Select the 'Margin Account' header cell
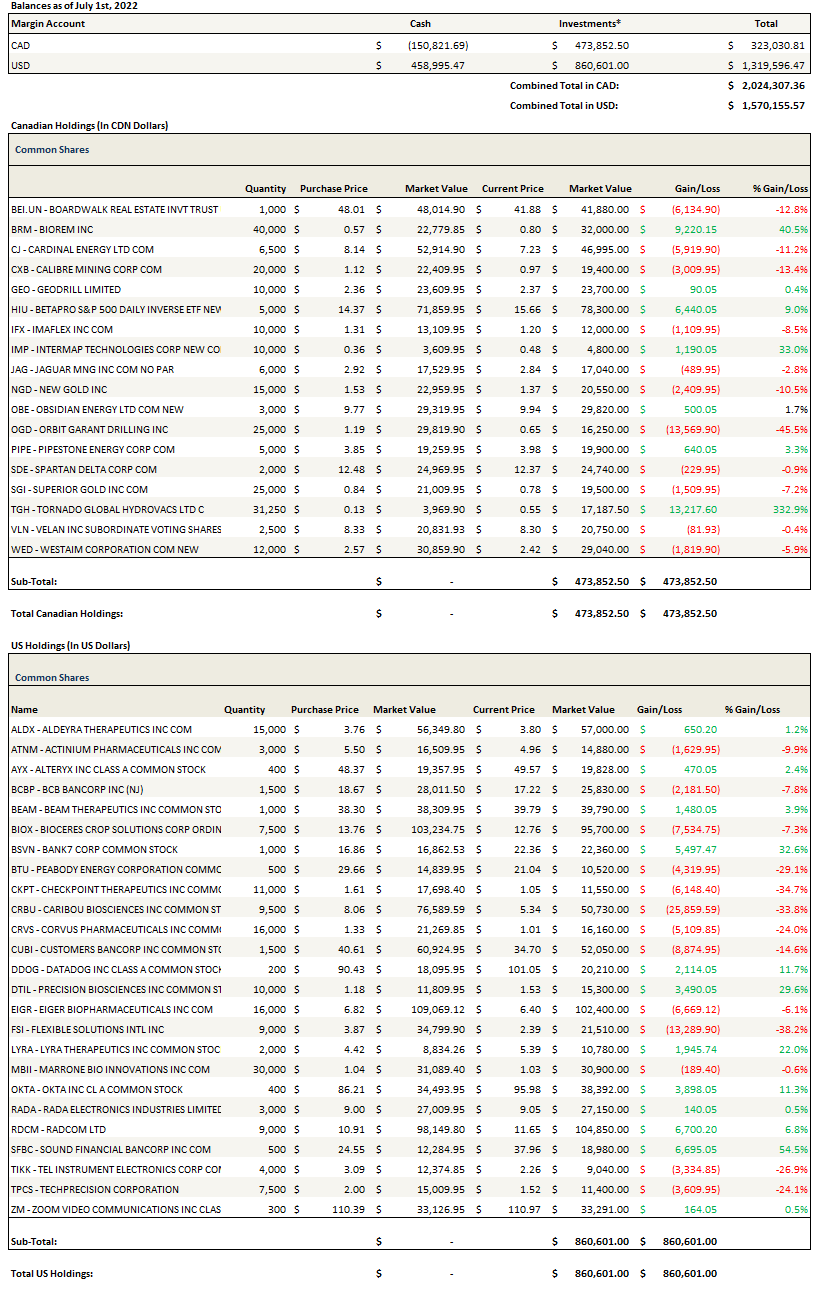829x1290 pixels. point(48,24)
